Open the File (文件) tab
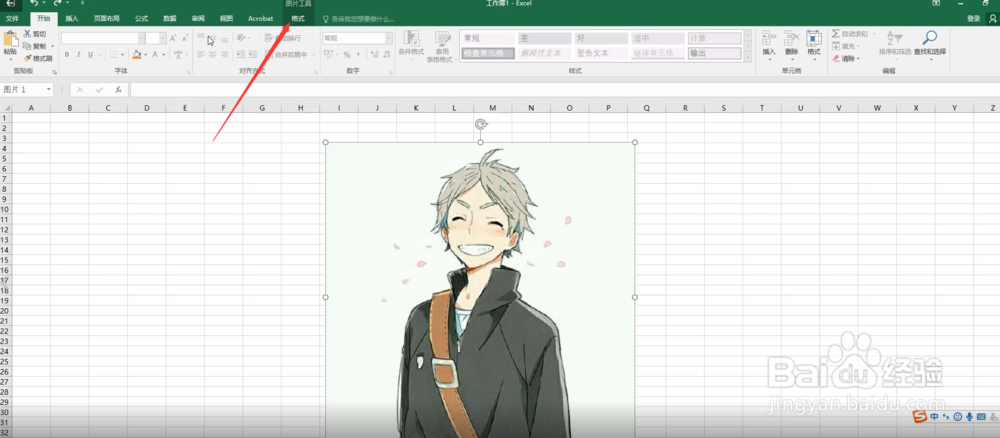 pyautogui.click(x=12, y=19)
